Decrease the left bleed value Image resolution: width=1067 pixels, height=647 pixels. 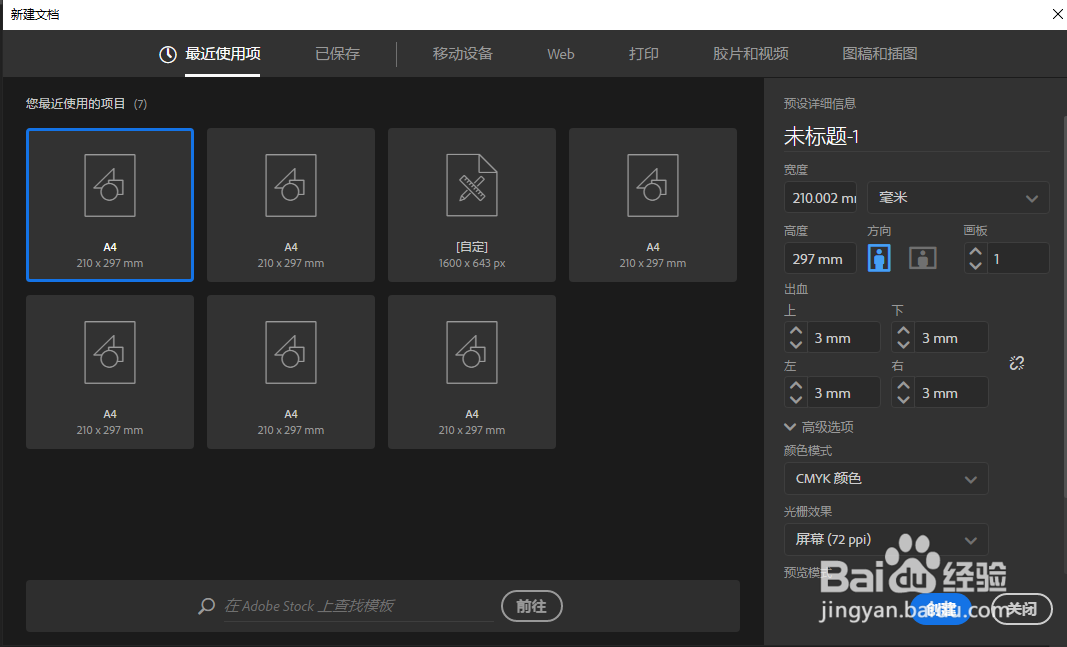[x=795, y=400]
